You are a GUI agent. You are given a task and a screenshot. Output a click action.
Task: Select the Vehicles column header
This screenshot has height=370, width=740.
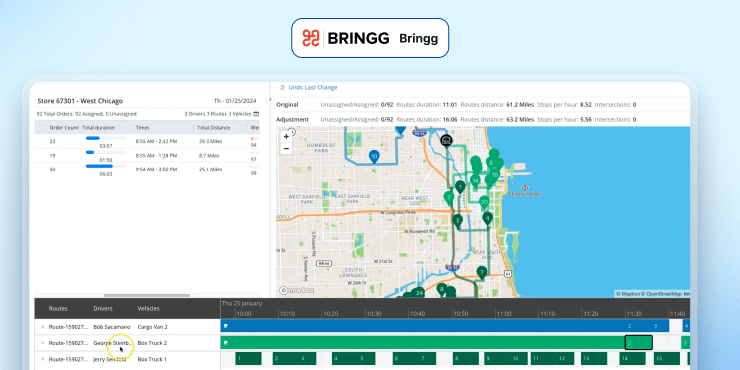pyautogui.click(x=149, y=309)
